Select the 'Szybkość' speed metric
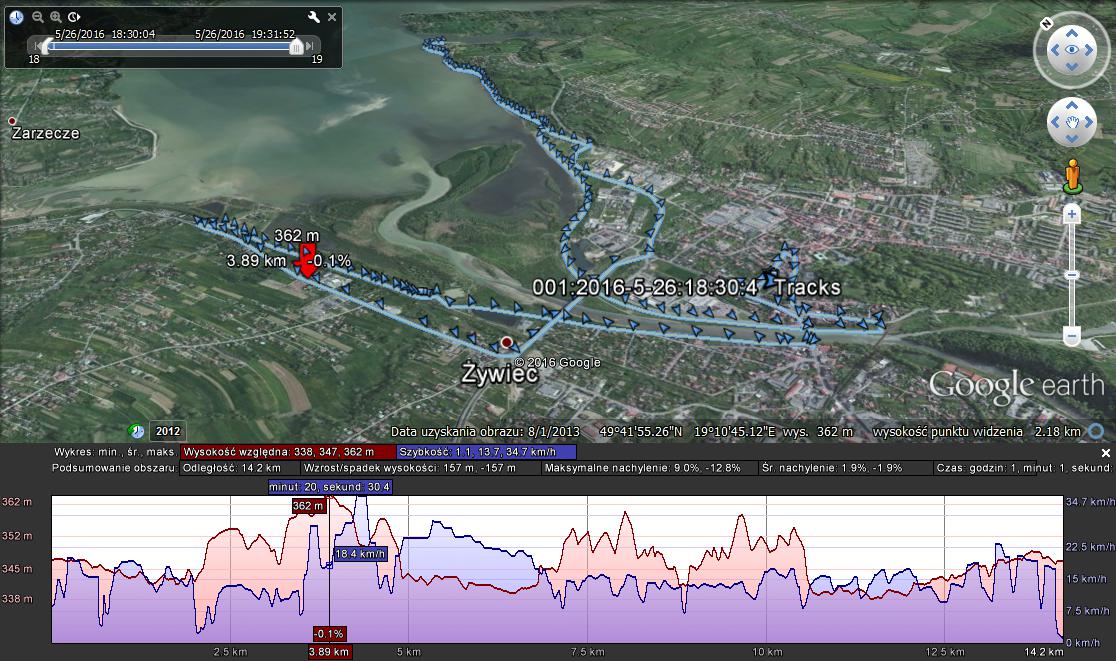Screen dimensions: 1116x661 pos(486,452)
